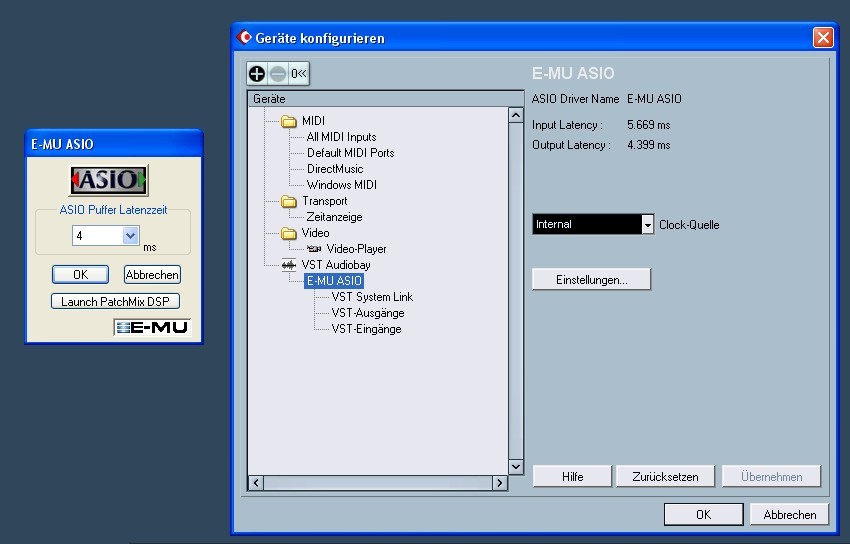Click OK in the E-MU ASIO window
Viewport: 850px width, 544px height.
(x=80, y=275)
